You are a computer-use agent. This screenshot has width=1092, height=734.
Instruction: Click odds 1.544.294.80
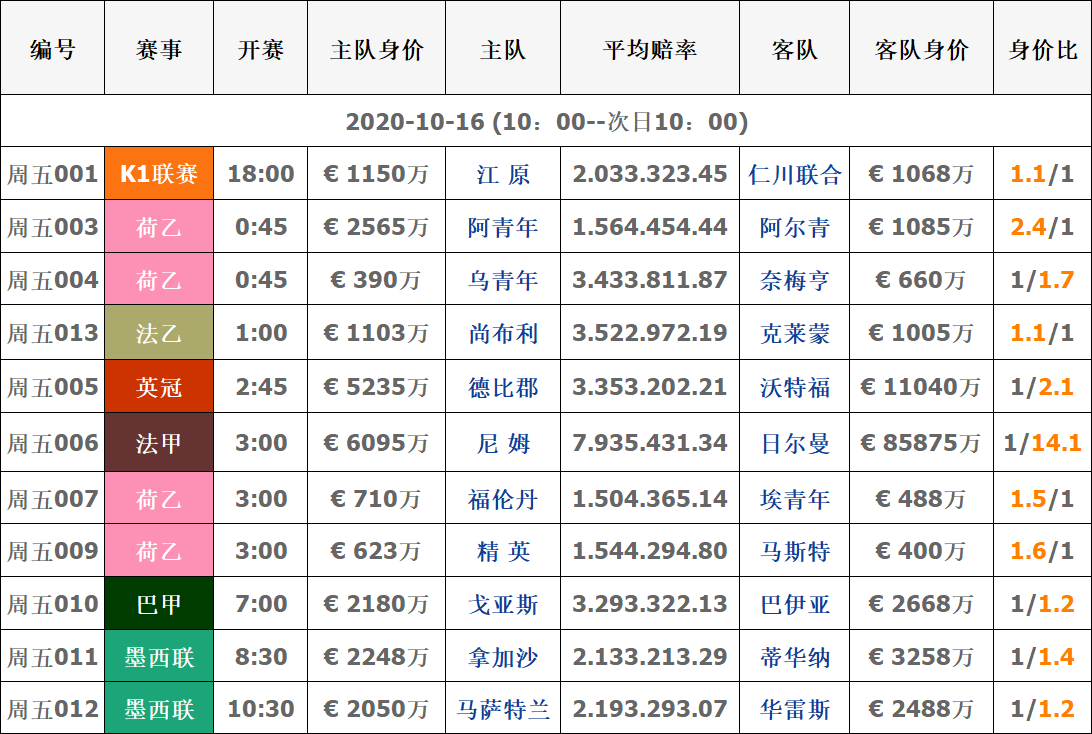[x=650, y=550]
